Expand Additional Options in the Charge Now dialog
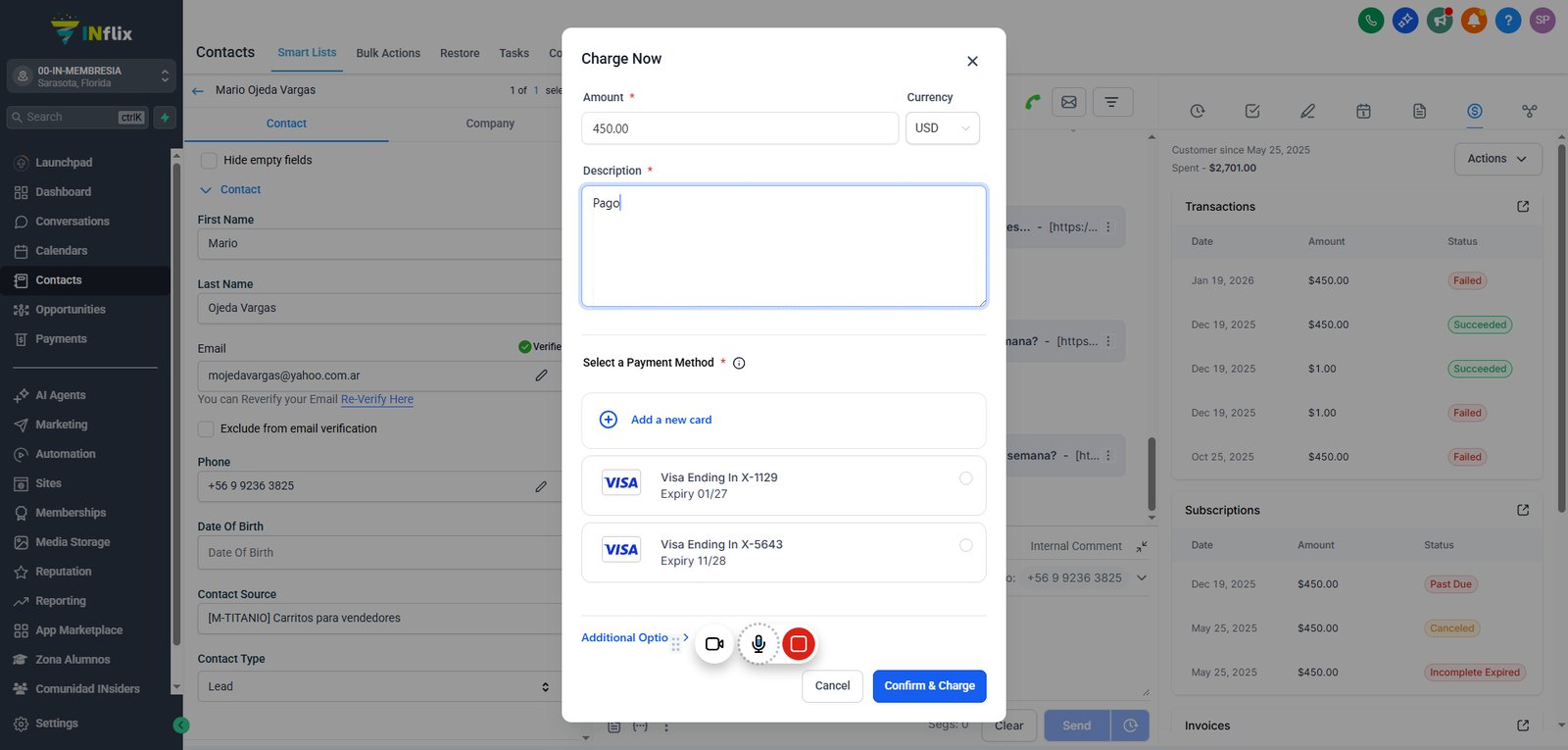 click(635, 637)
